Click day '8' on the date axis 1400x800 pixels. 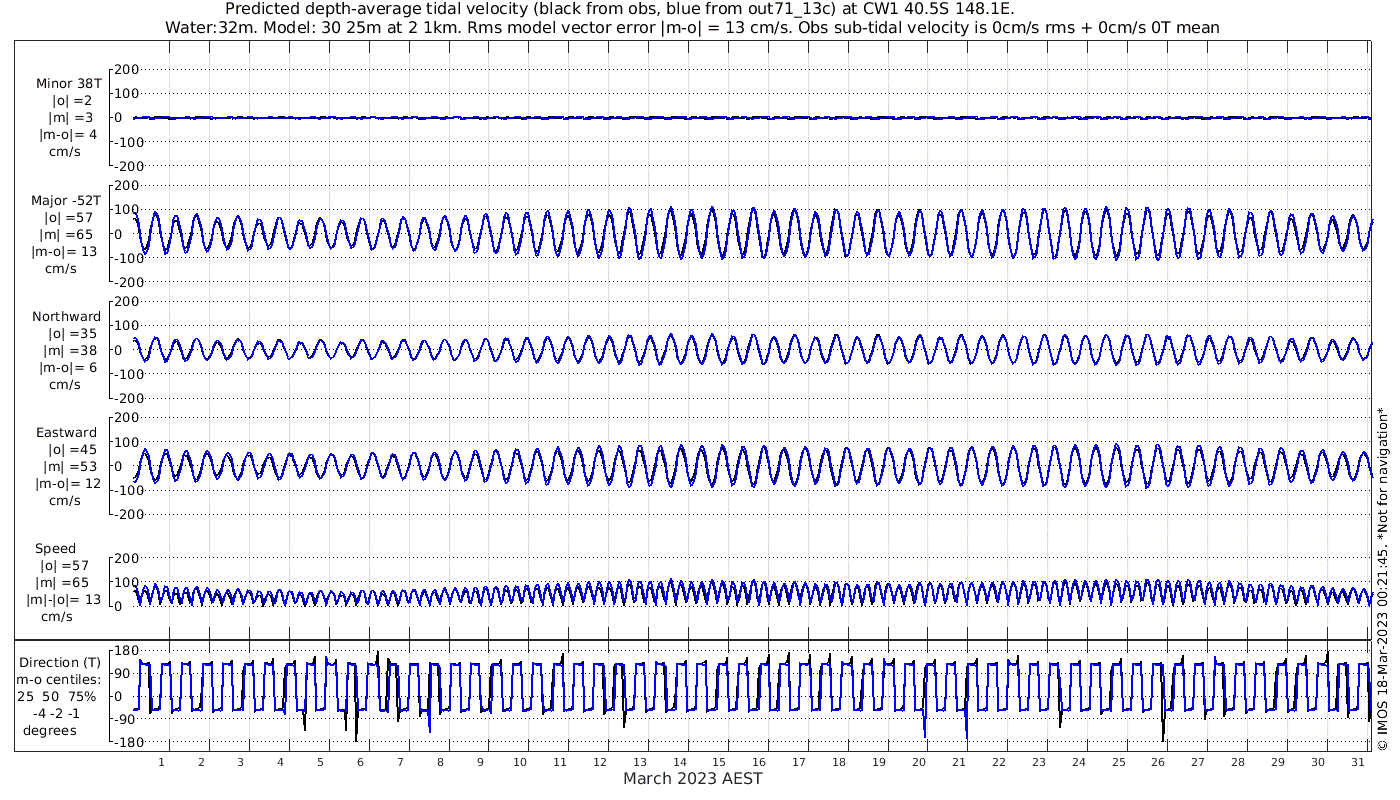pos(440,762)
